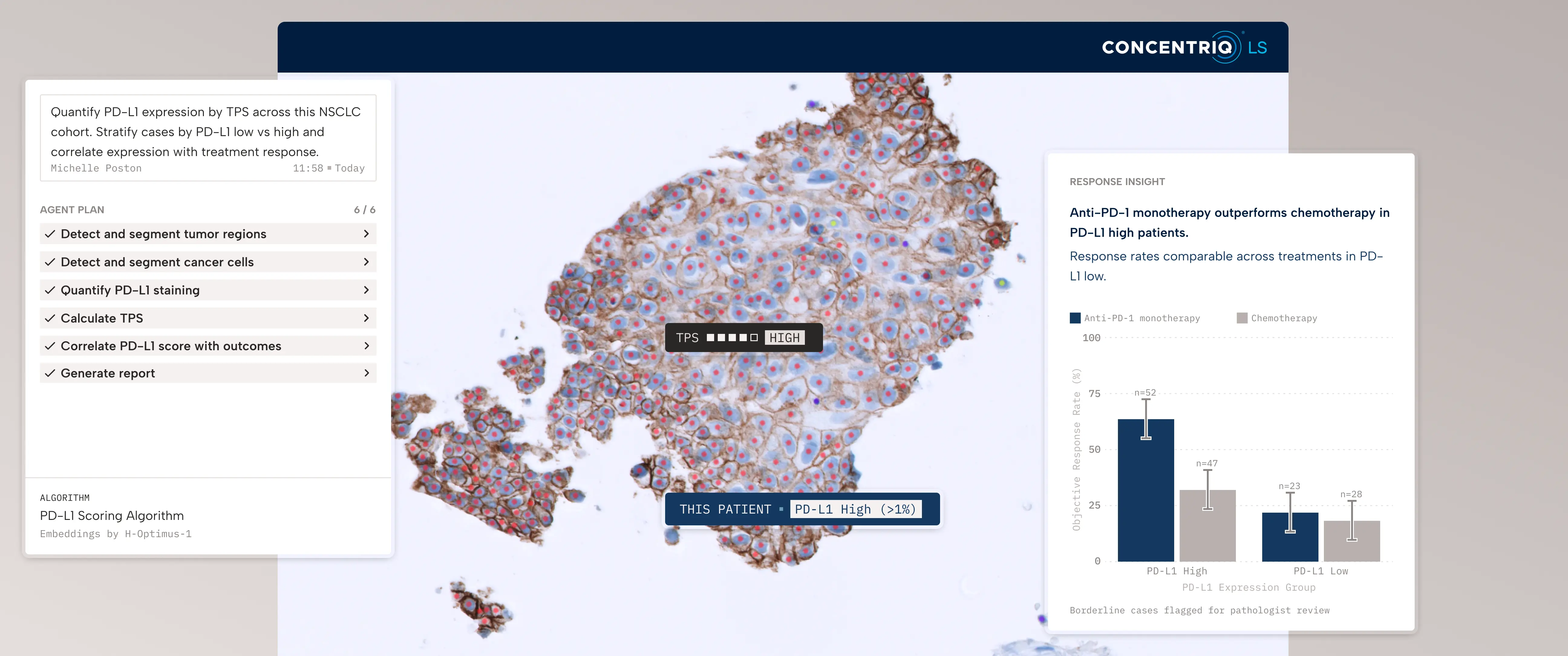Click the Anti-PD-1 monotherapy legend swatch
The width and height of the screenshot is (1568, 656).
1075,318
